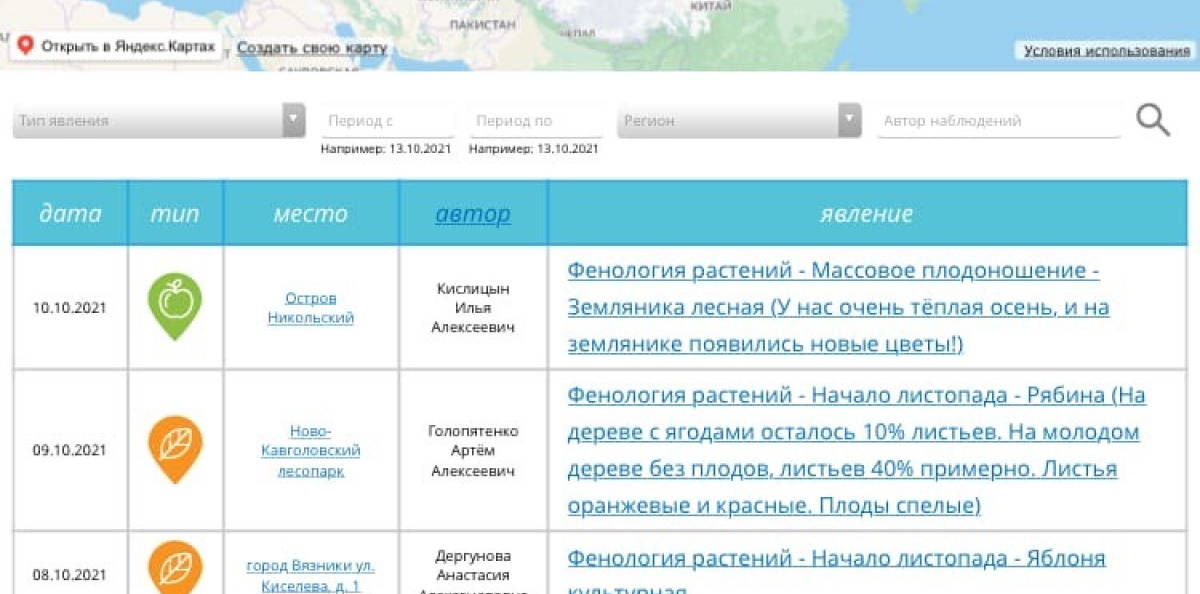Open the Условия использования link
The width and height of the screenshot is (1200, 594).
click(1107, 51)
